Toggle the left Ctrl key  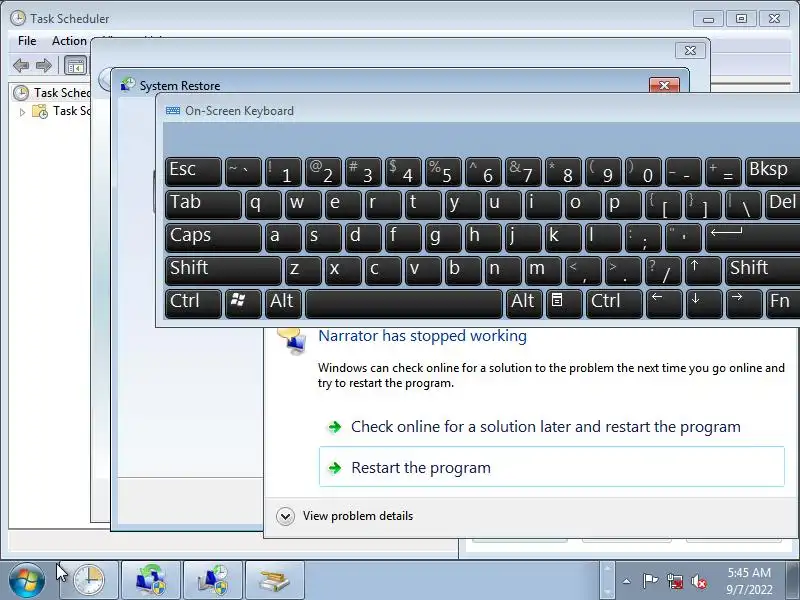pos(193,303)
